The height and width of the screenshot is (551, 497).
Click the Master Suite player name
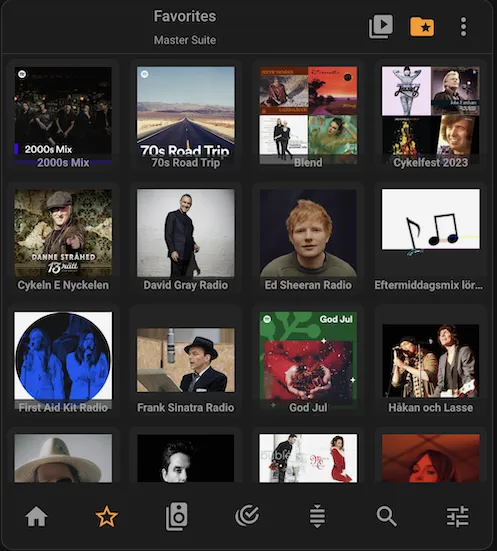coord(185,40)
